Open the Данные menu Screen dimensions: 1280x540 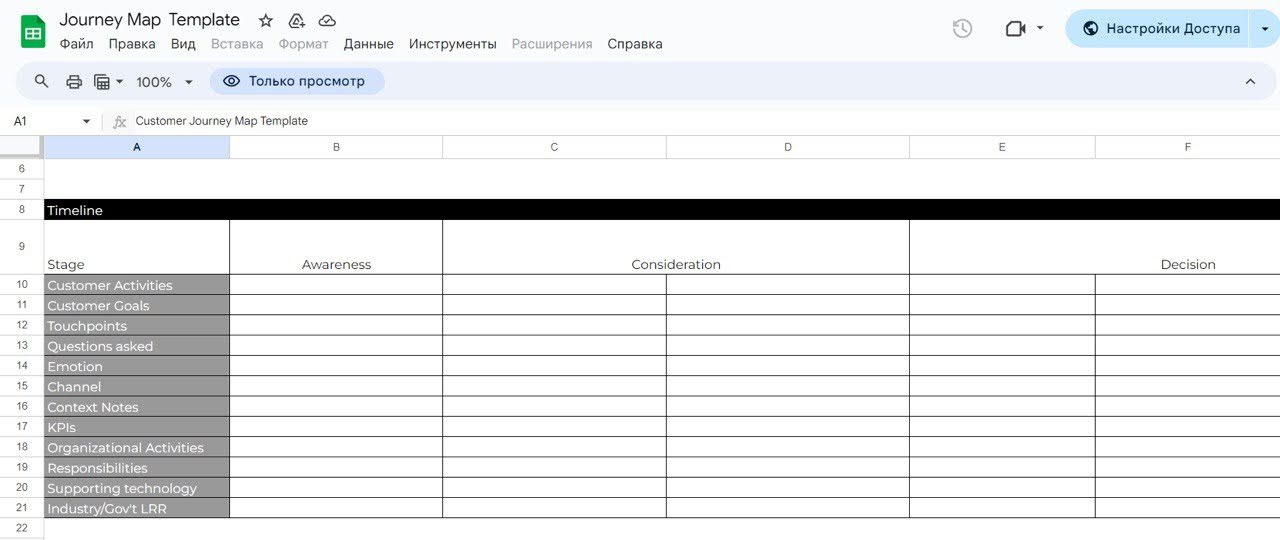[369, 44]
